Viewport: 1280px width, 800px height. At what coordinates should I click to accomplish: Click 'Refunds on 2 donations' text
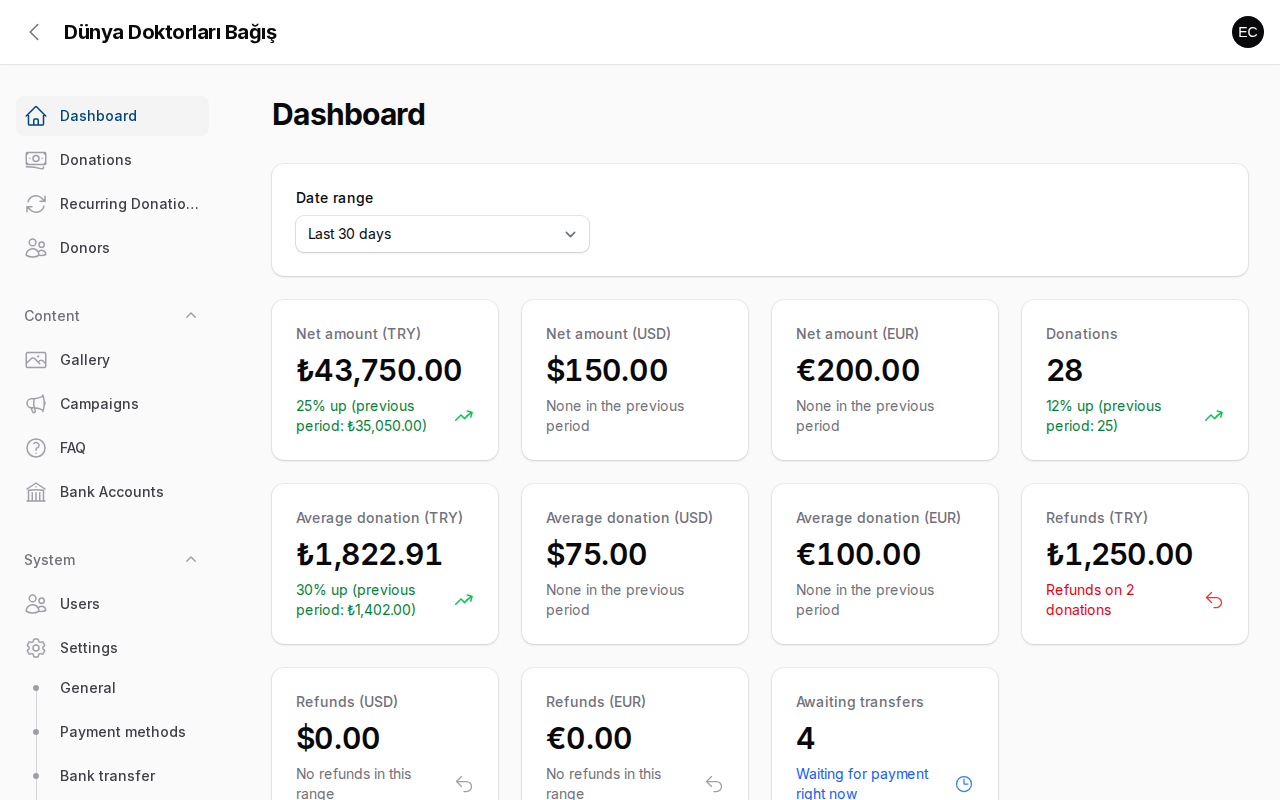tap(1090, 600)
